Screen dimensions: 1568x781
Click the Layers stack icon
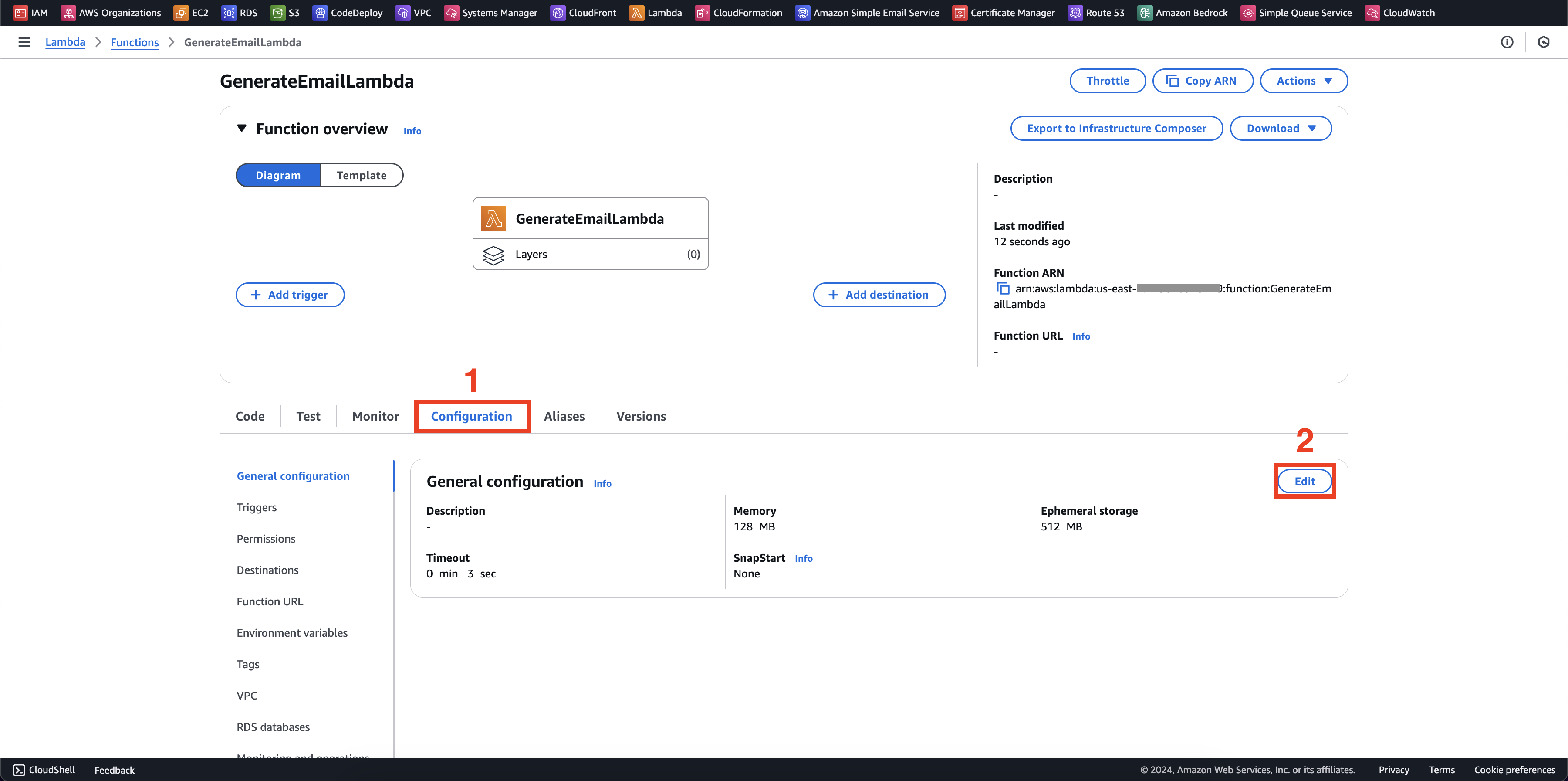click(x=493, y=255)
